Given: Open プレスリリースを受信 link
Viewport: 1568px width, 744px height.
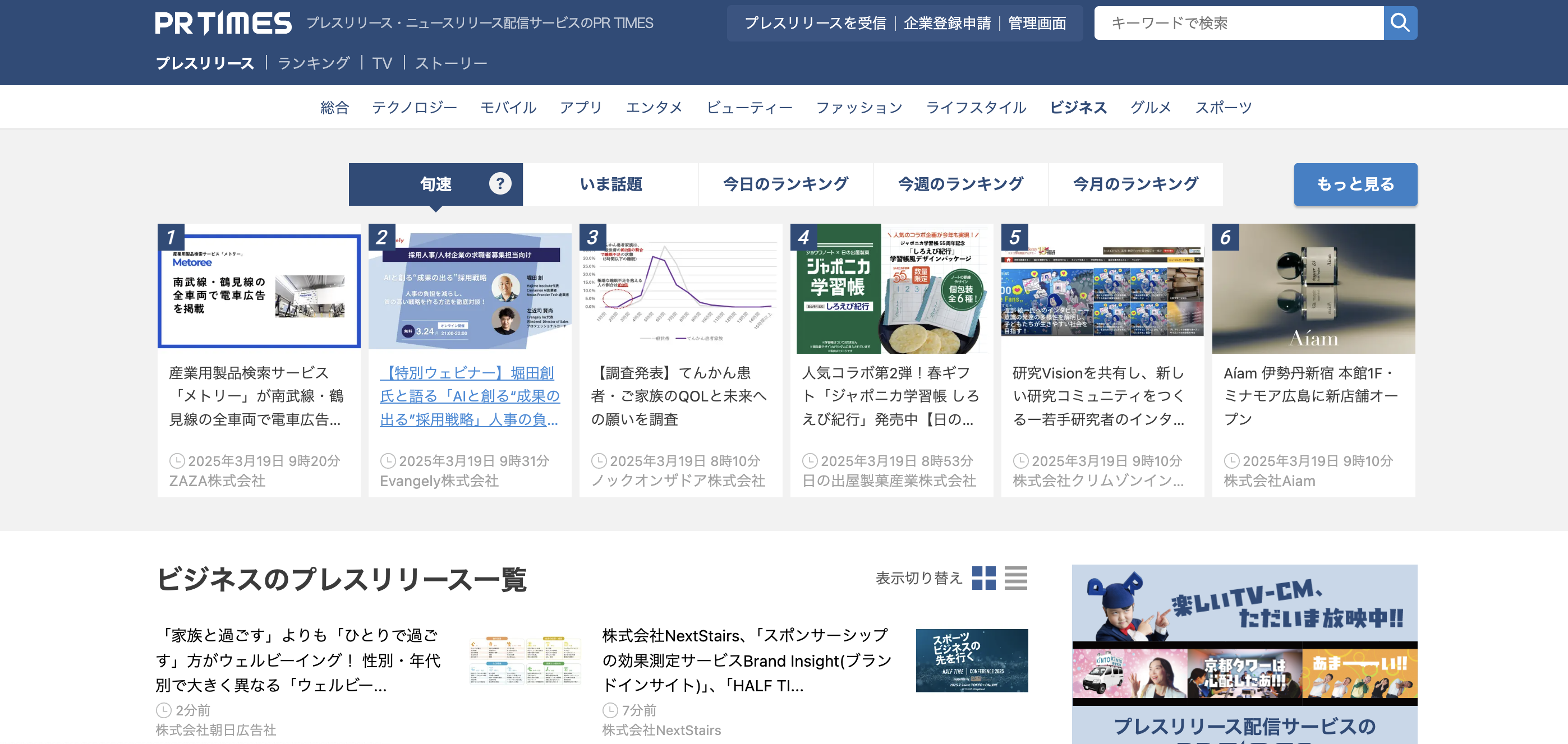Looking at the screenshot, I should click(x=815, y=23).
